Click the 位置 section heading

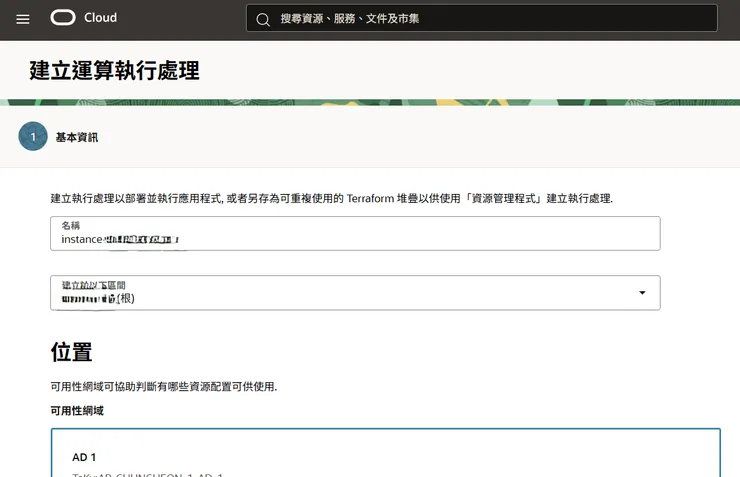[x=71, y=352]
